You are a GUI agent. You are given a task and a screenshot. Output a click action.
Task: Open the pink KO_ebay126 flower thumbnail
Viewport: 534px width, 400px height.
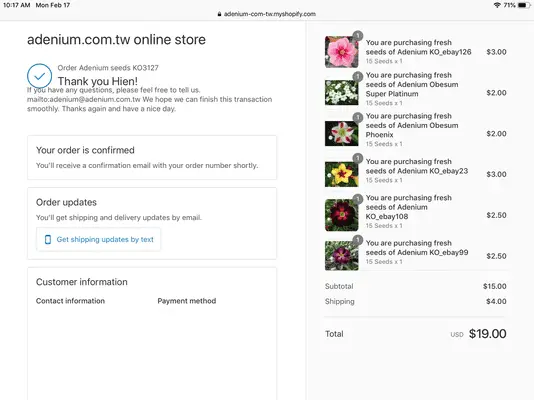tap(342, 52)
